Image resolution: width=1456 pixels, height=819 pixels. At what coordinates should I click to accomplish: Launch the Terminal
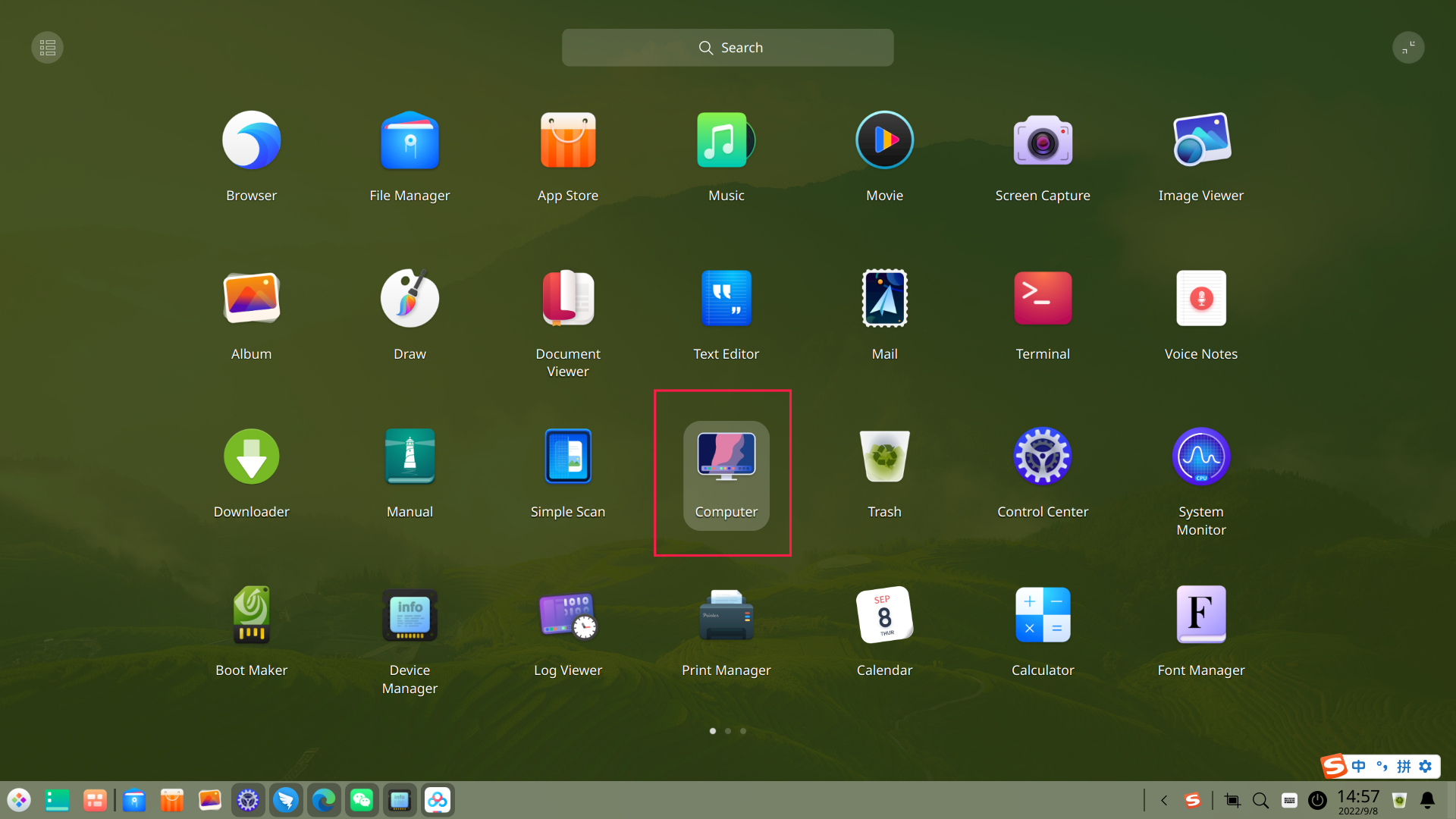pos(1043,298)
